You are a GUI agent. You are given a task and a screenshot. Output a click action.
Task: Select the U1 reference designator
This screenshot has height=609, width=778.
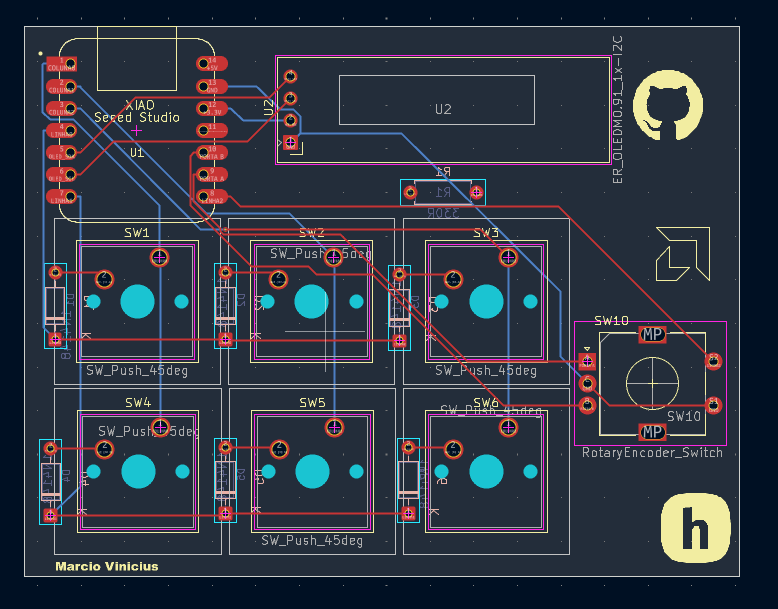(x=137, y=152)
